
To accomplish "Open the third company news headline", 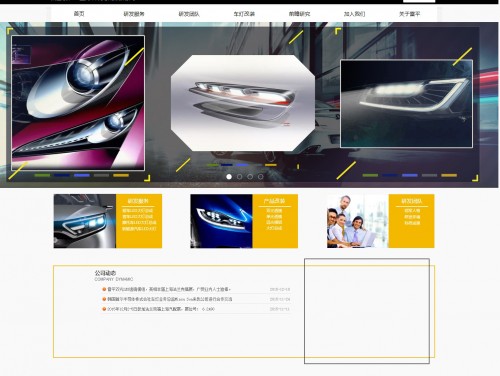I will (161, 309).
